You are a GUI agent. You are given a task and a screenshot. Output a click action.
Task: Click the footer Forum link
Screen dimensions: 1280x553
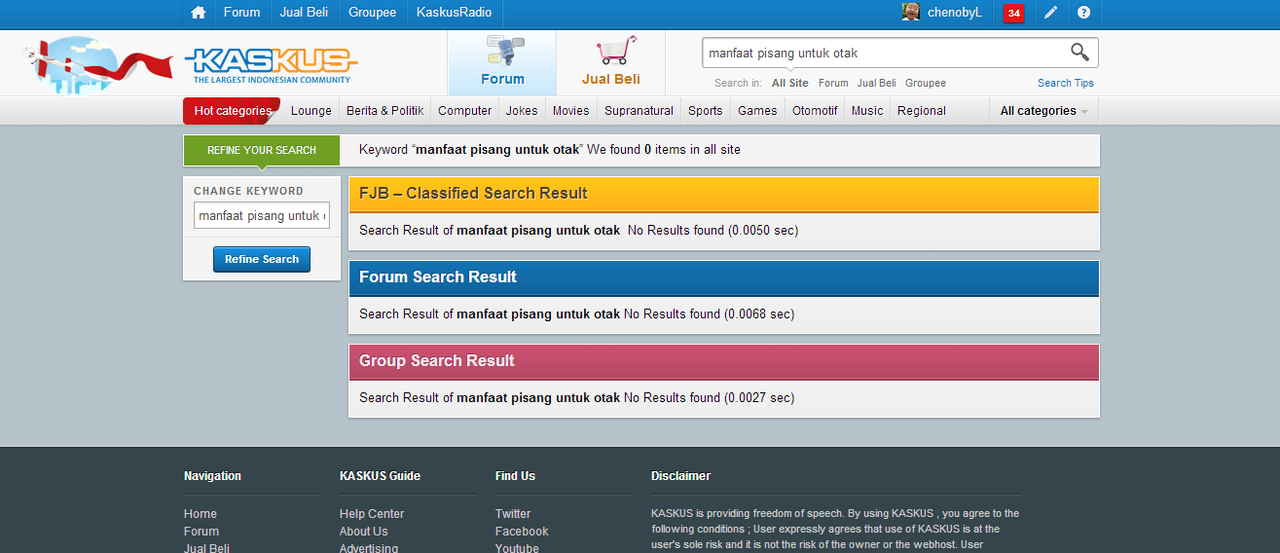tap(201, 532)
